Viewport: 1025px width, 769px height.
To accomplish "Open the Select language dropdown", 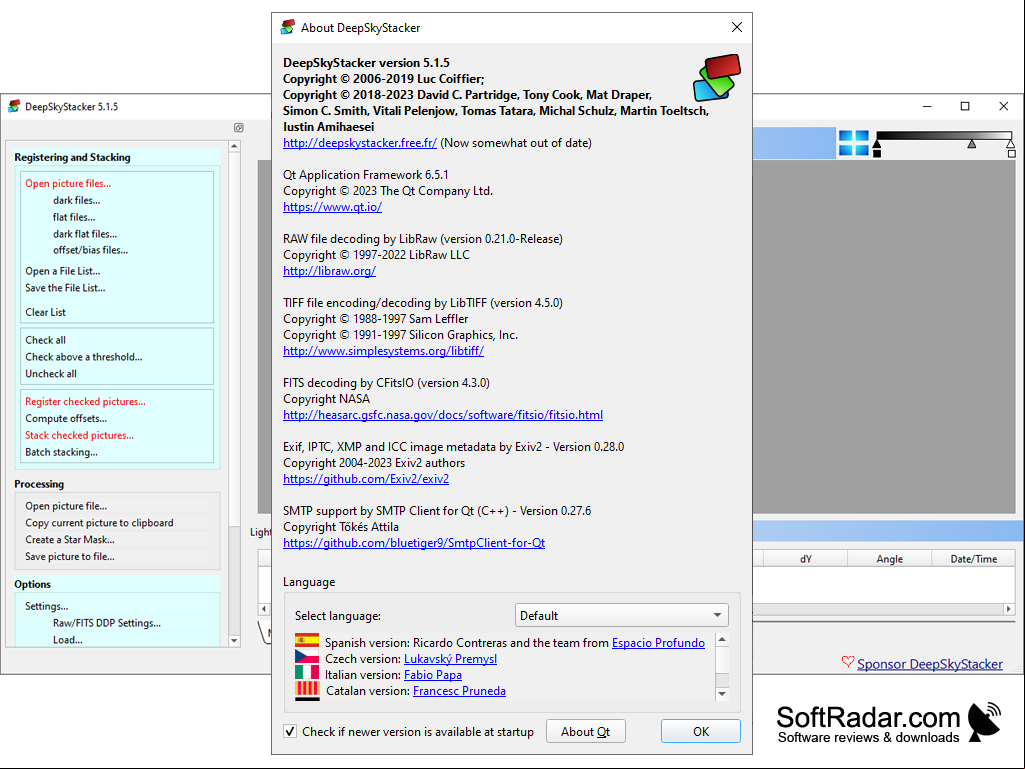I will [621, 615].
